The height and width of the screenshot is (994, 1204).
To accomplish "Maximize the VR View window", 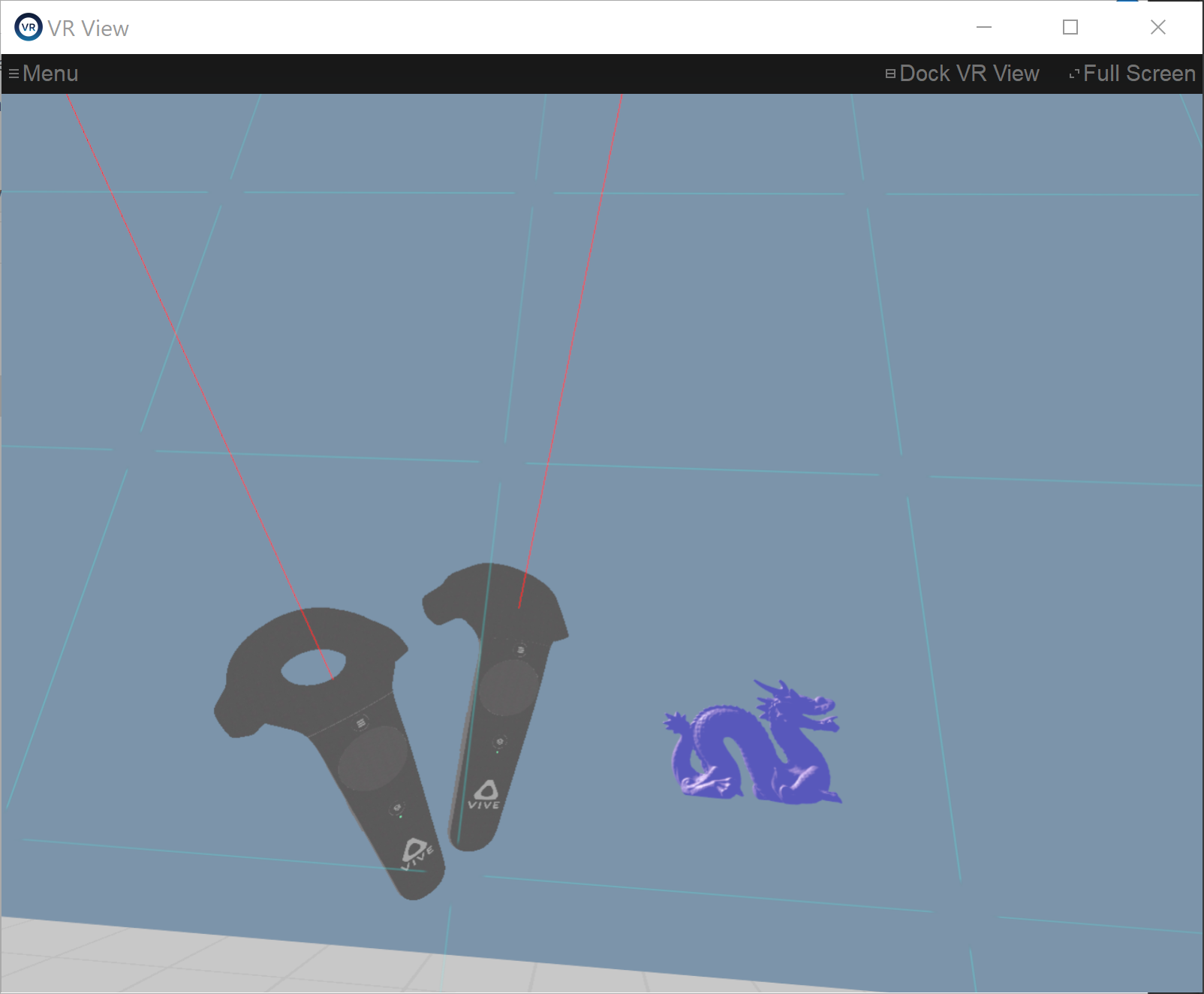I will 1070,28.
